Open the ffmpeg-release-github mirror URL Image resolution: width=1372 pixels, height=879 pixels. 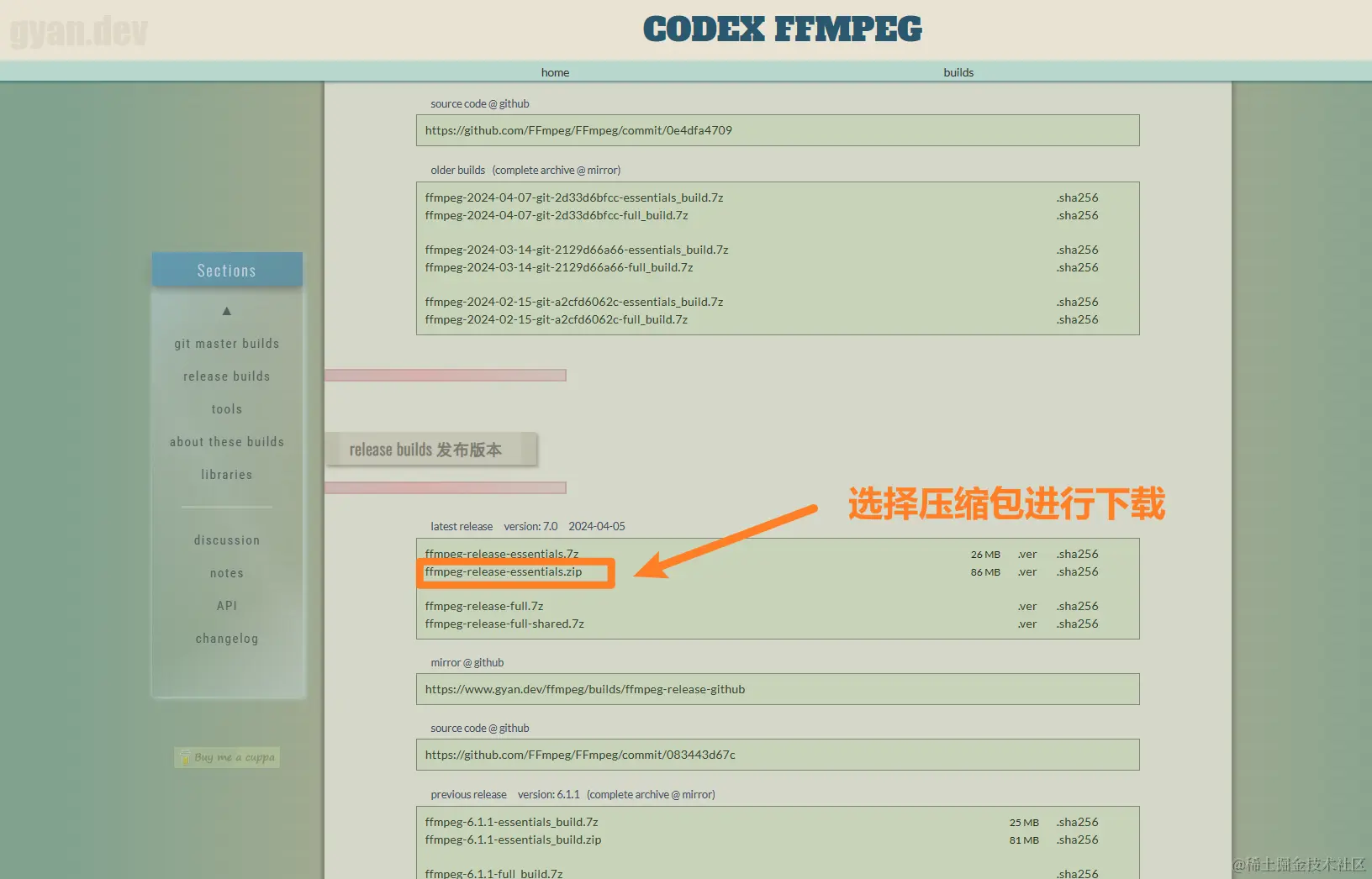pos(585,689)
